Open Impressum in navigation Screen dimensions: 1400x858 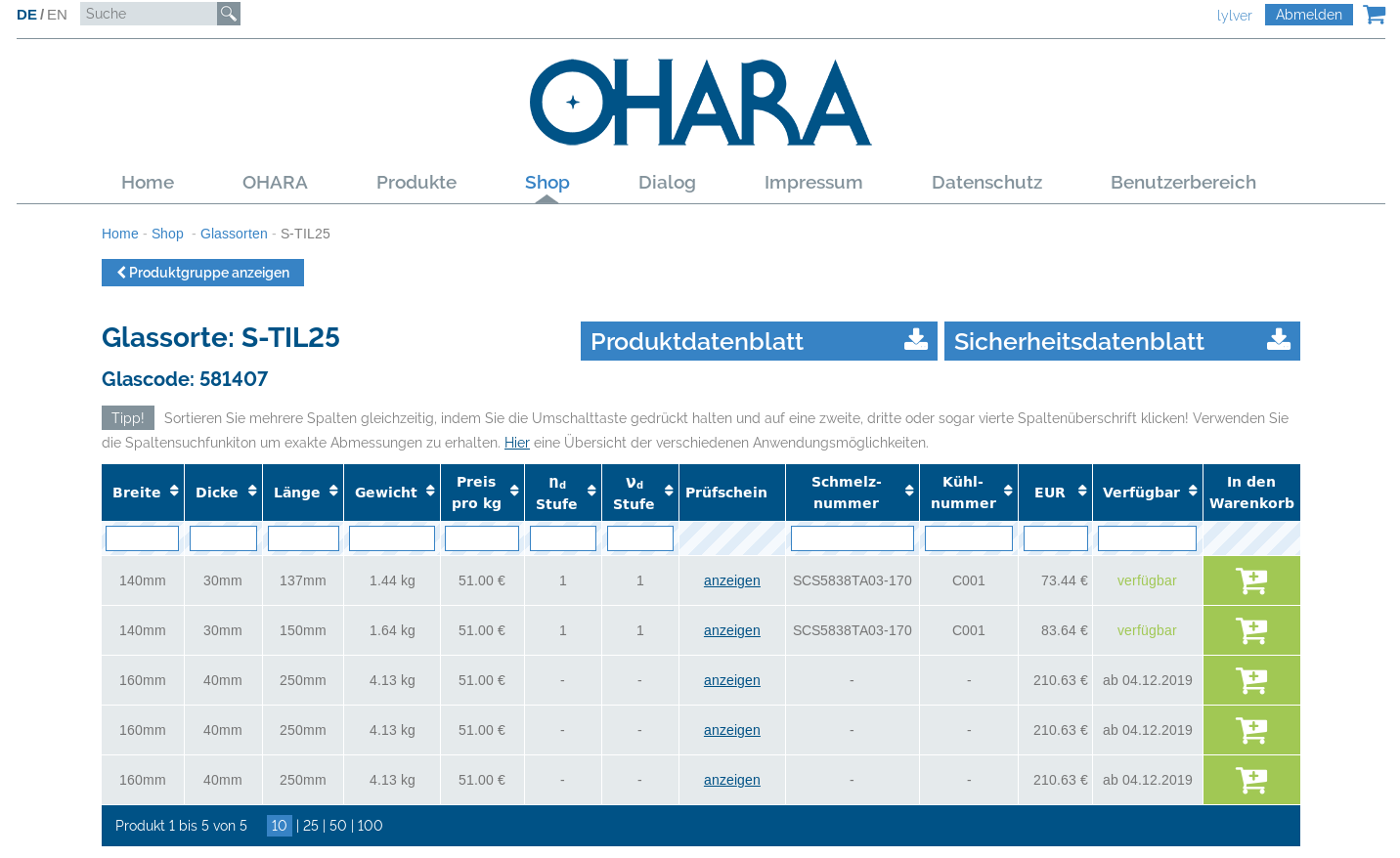813,183
